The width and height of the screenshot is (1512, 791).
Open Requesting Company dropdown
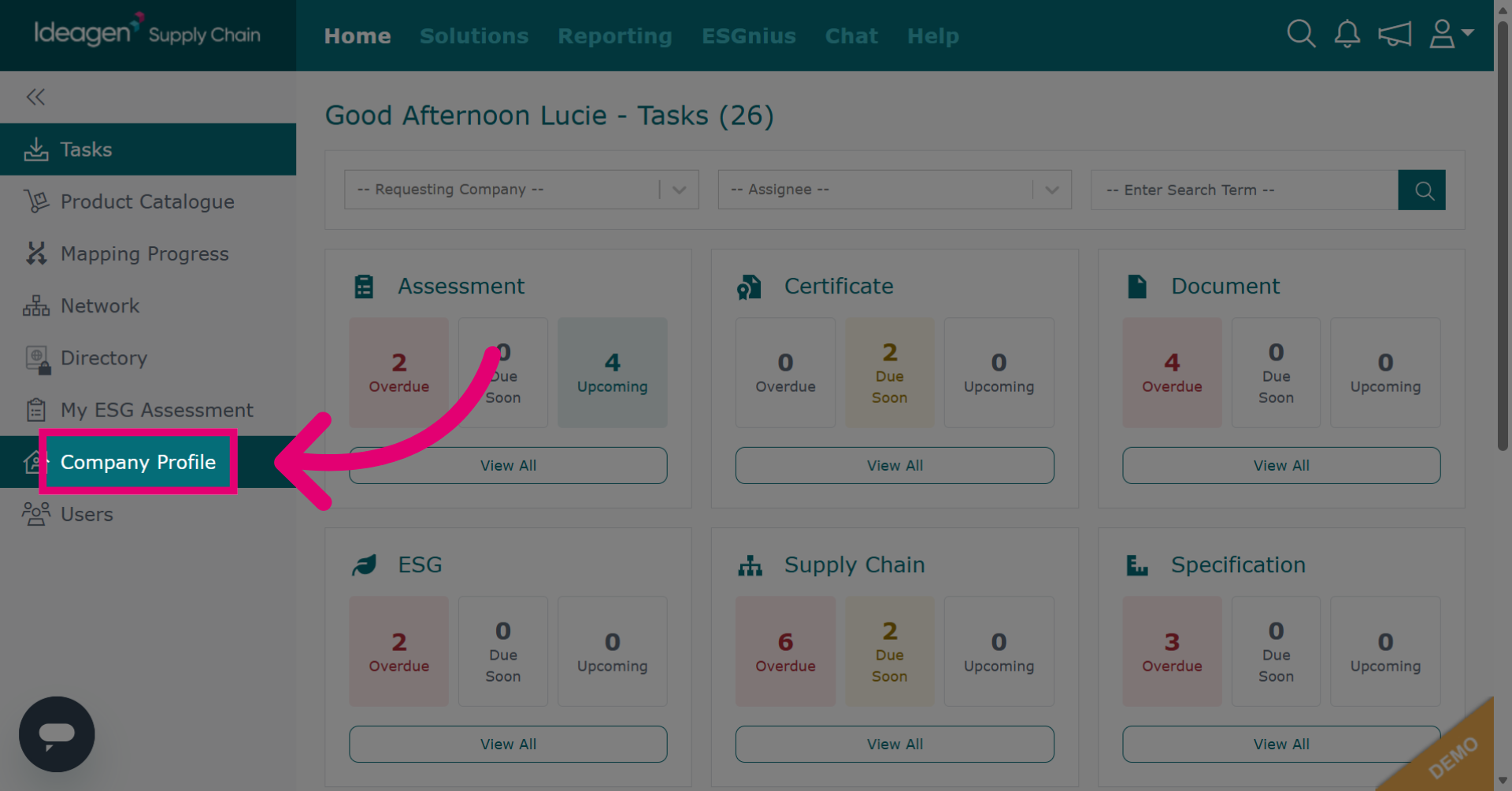[521, 190]
